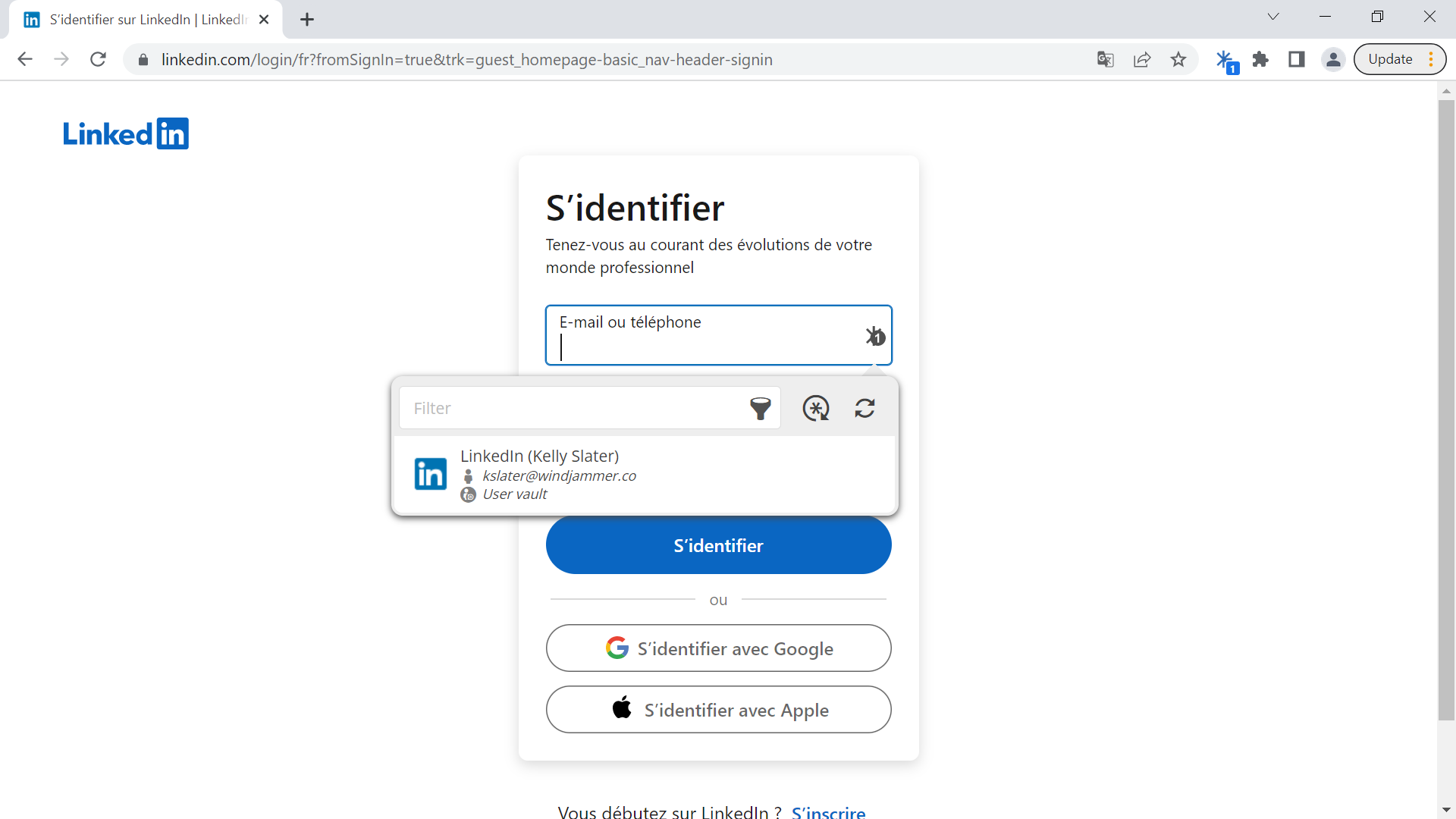Click the User vault label

tap(515, 494)
